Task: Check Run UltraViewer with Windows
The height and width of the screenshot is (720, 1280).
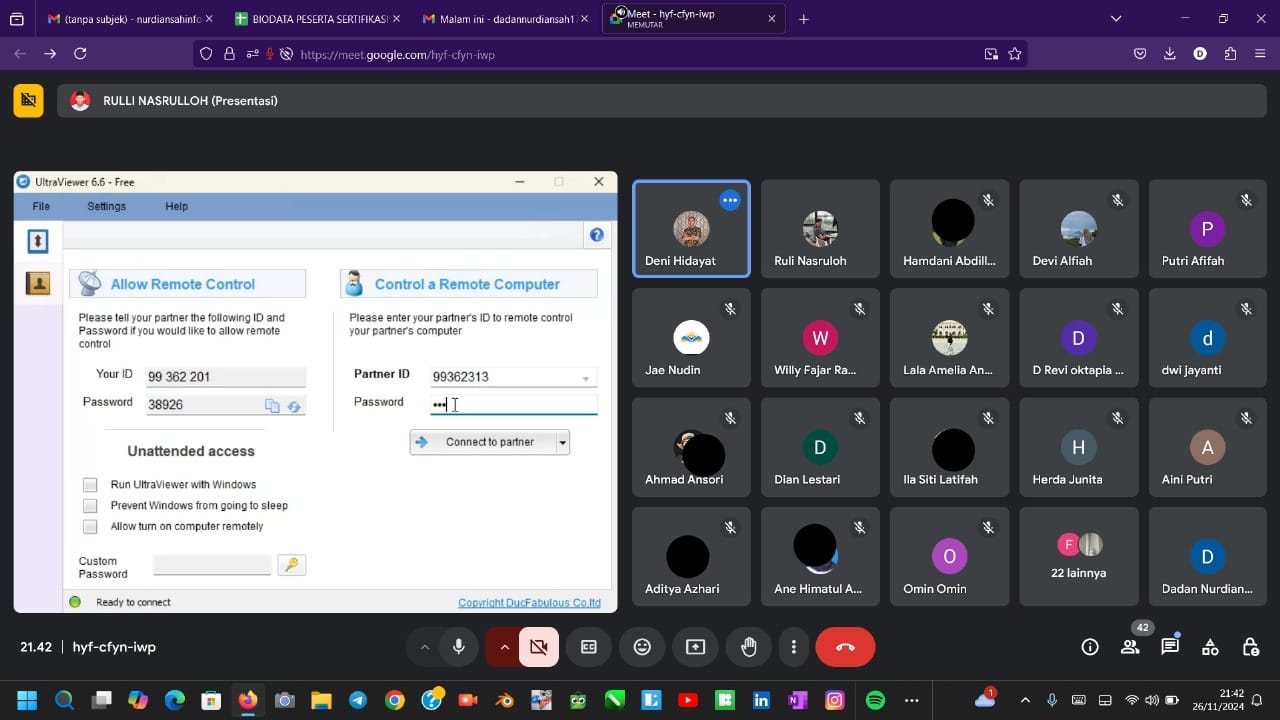Action: [91, 485]
